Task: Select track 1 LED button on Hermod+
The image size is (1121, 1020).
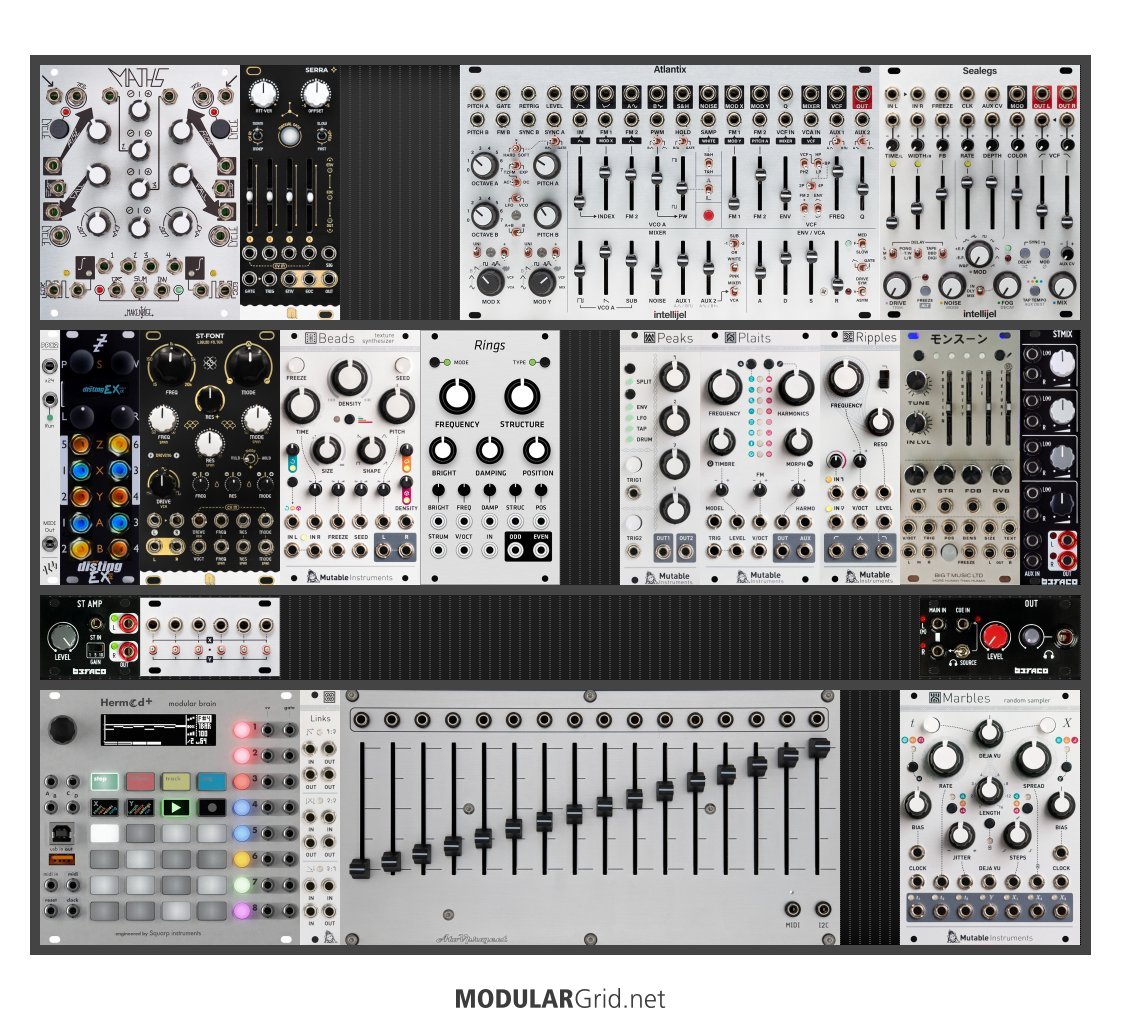Action: [x=242, y=730]
